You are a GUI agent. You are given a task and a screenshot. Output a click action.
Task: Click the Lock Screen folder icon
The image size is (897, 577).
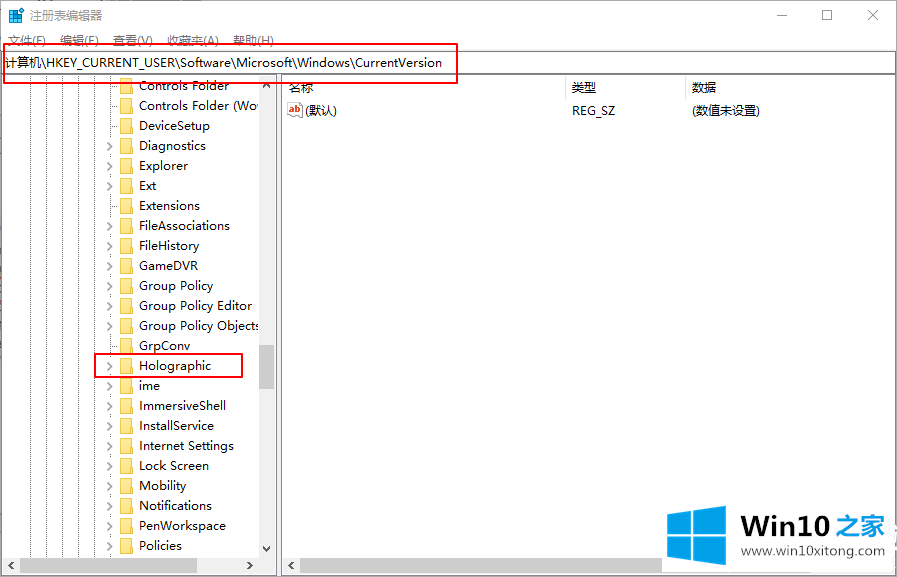pyautogui.click(x=126, y=466)
